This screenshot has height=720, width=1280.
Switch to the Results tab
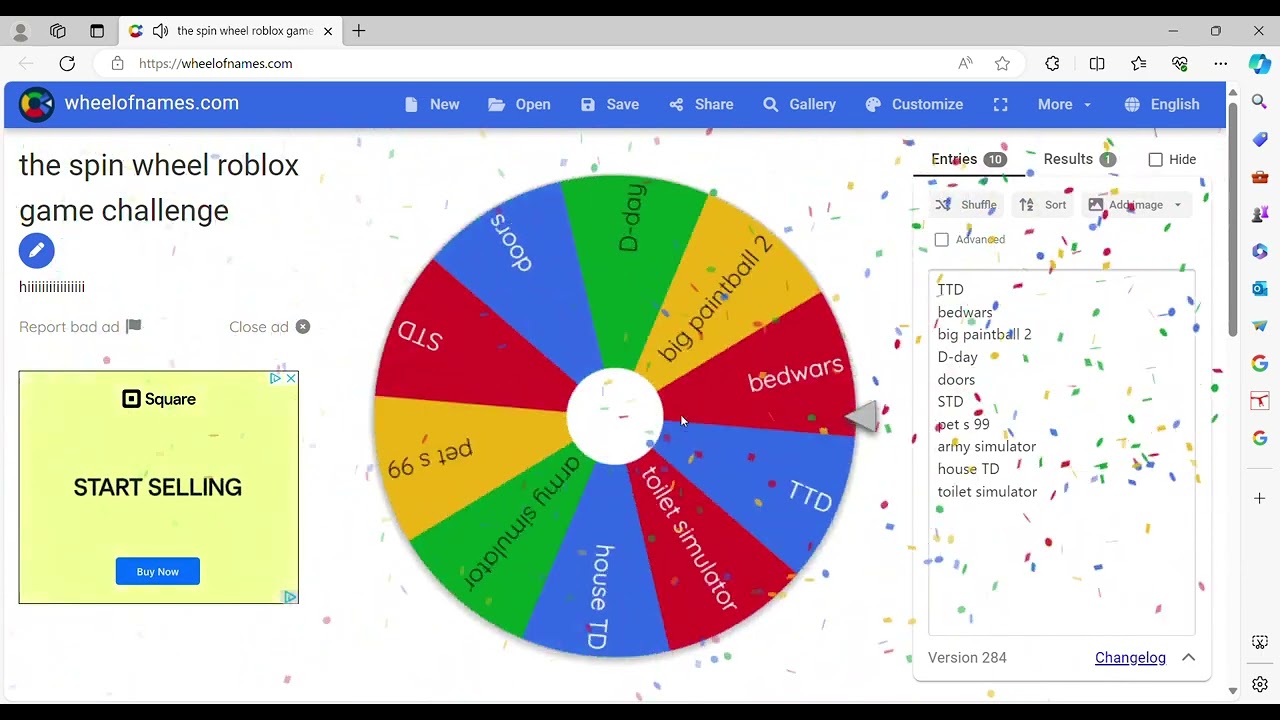tap(1079, 159)
